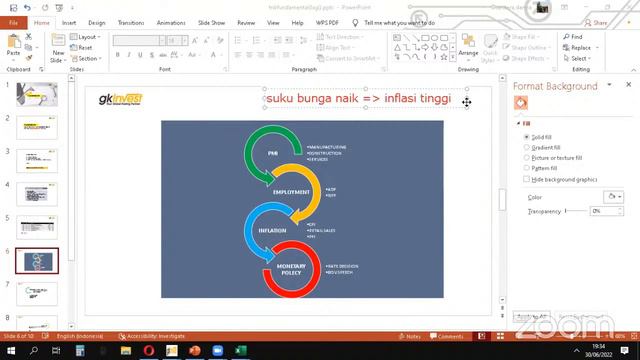640x360 pixels.
Task: Insert a New Slide
Action: point(58,49)
